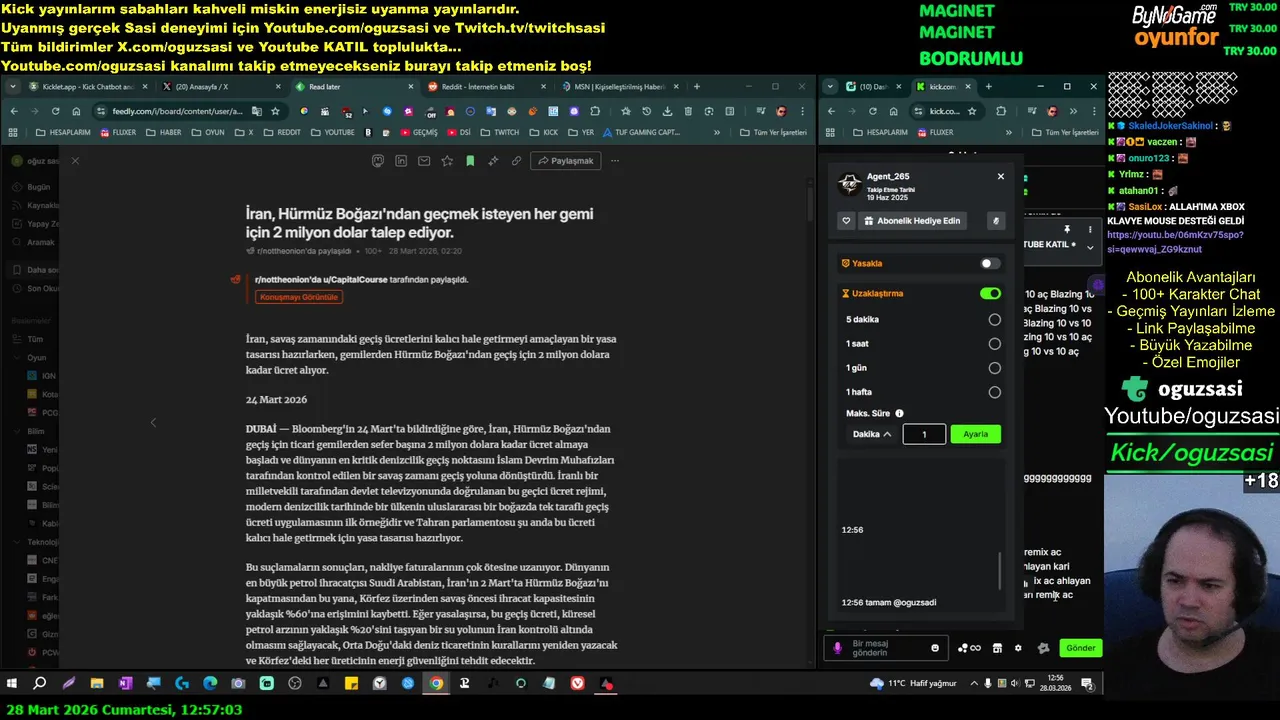Open notification center in system tray

[1087, 683]
